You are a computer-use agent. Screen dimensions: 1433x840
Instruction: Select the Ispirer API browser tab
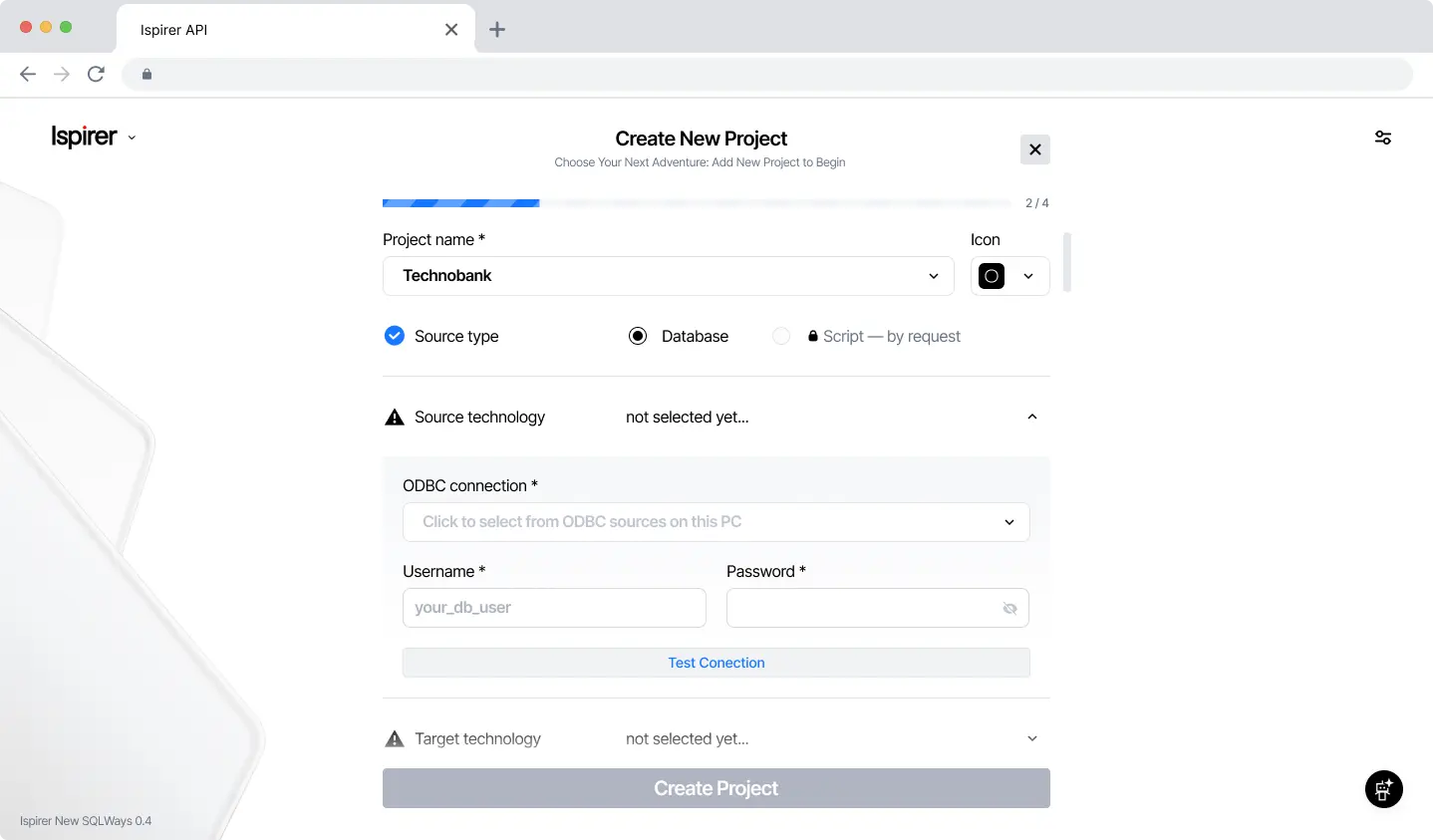click(x=296, y=30)
